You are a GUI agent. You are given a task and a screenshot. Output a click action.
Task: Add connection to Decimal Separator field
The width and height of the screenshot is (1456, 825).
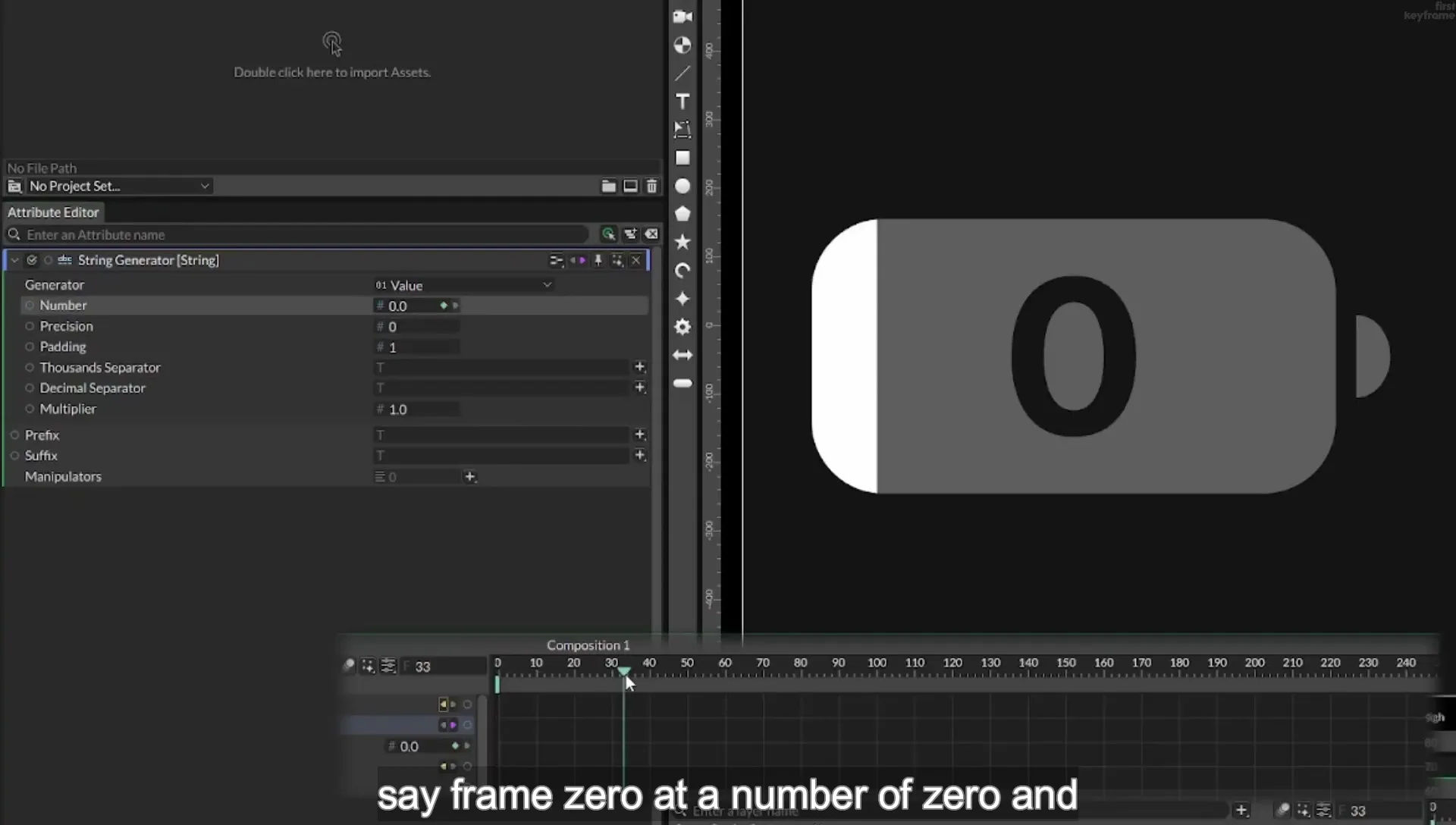[640, 387]
